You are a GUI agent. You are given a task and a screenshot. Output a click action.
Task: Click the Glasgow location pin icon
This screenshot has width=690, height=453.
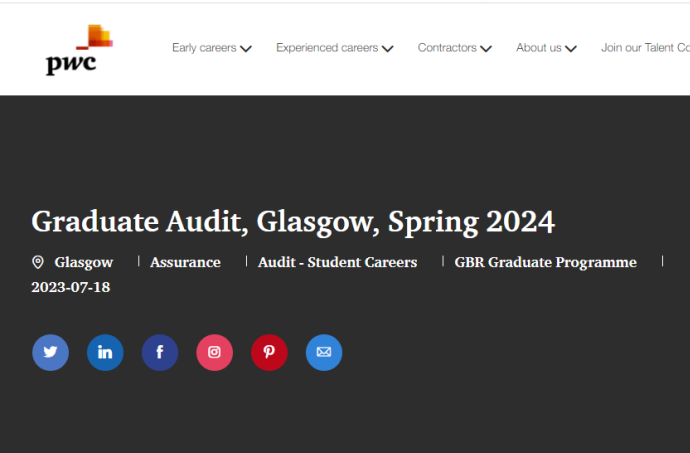[38, 262]
